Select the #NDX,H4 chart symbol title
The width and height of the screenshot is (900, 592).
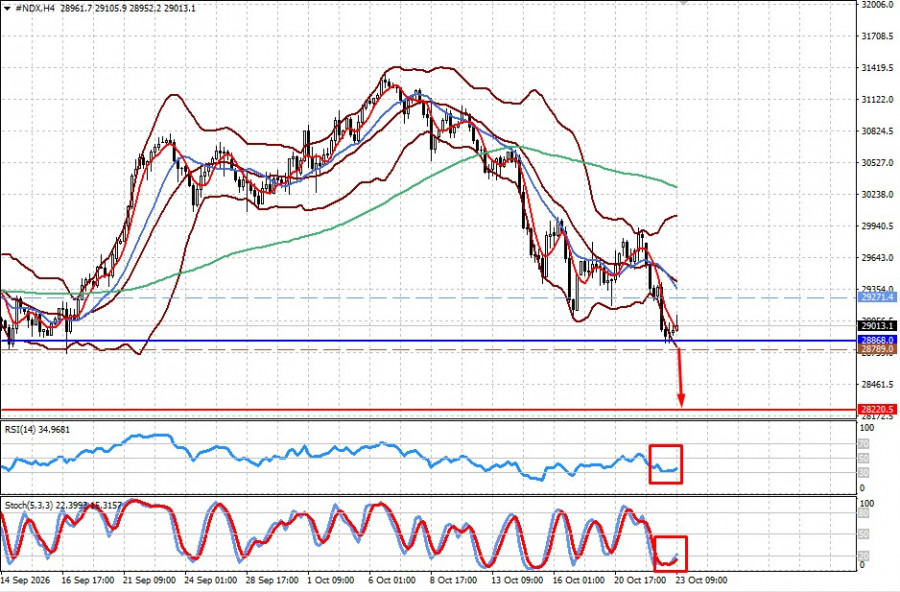pos(35,9)
